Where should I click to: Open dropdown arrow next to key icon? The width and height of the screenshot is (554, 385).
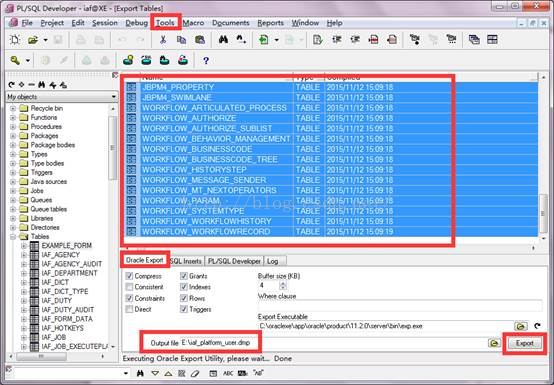pos(28,61)
